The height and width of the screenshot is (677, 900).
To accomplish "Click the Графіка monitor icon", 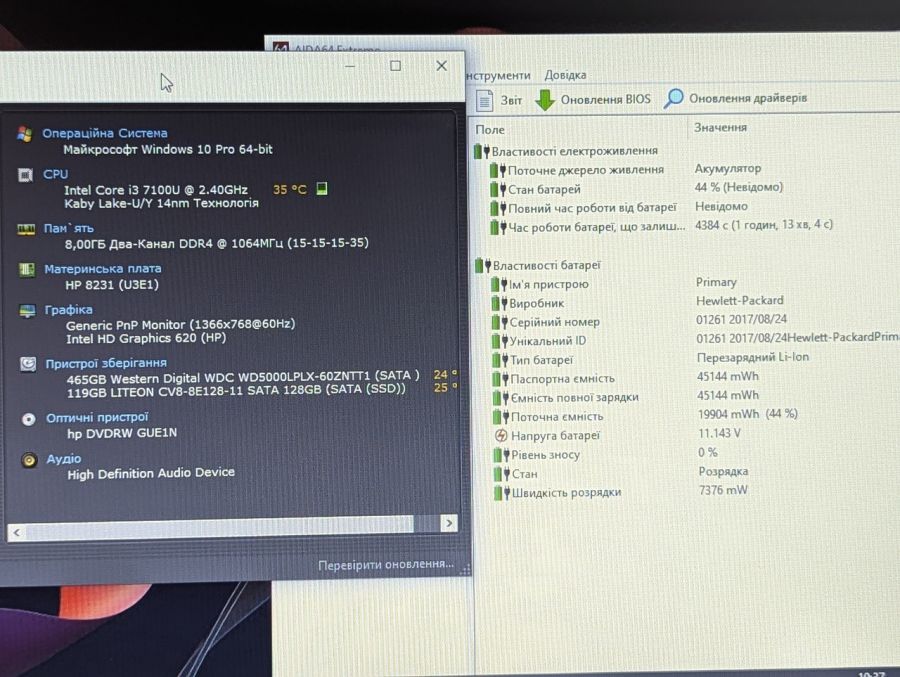I will 27,311.
